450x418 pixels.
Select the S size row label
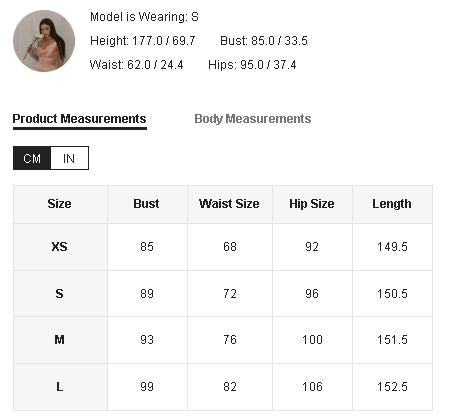point(60,294)
